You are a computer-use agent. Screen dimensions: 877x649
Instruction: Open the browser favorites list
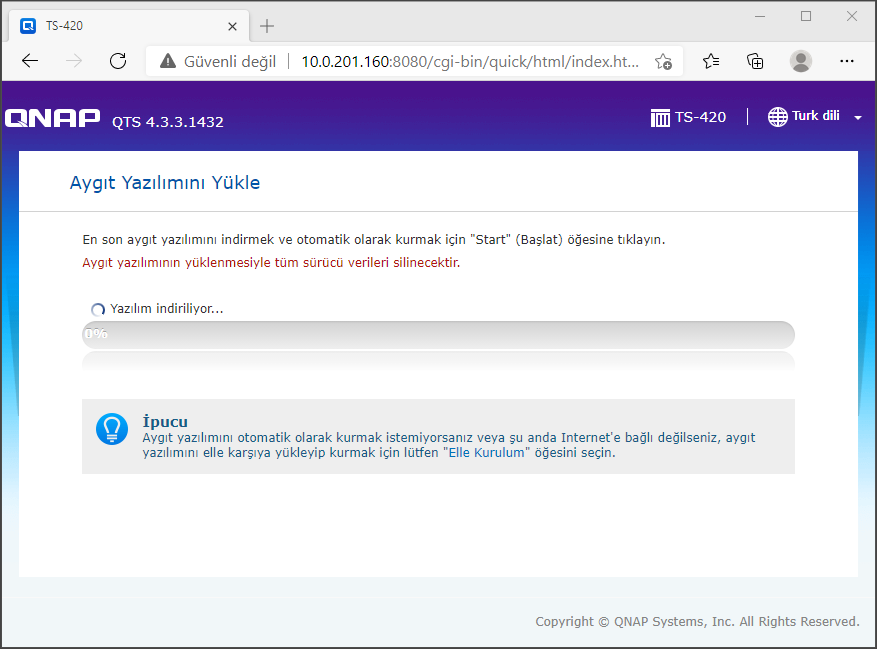[x=711, y=61]
